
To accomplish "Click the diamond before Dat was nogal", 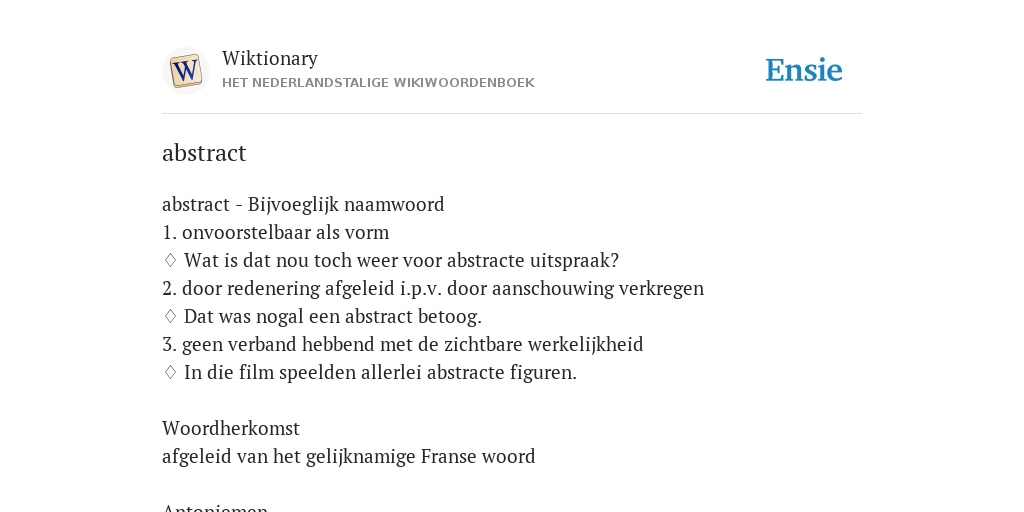I will click(x=170, y=317).
